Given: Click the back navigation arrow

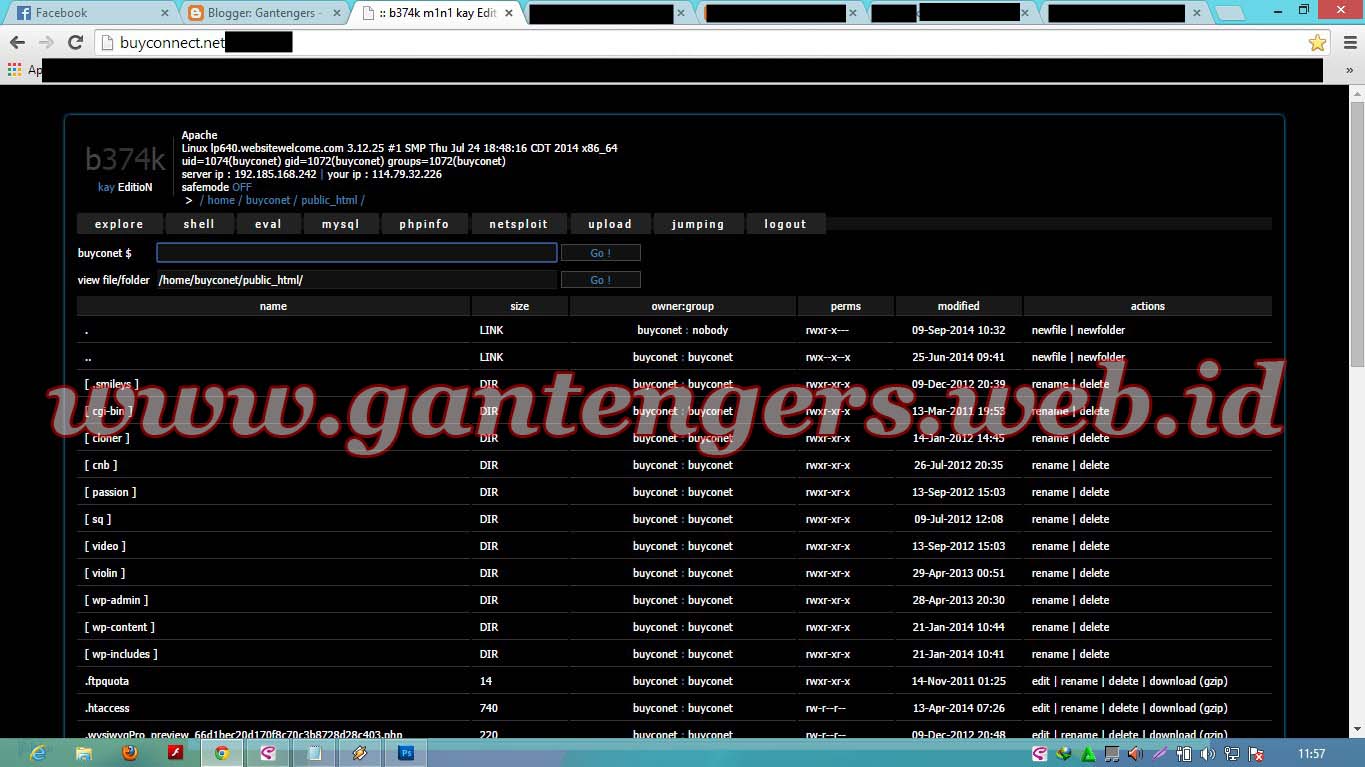Looking at the screenshot, I should pos(17,42).
